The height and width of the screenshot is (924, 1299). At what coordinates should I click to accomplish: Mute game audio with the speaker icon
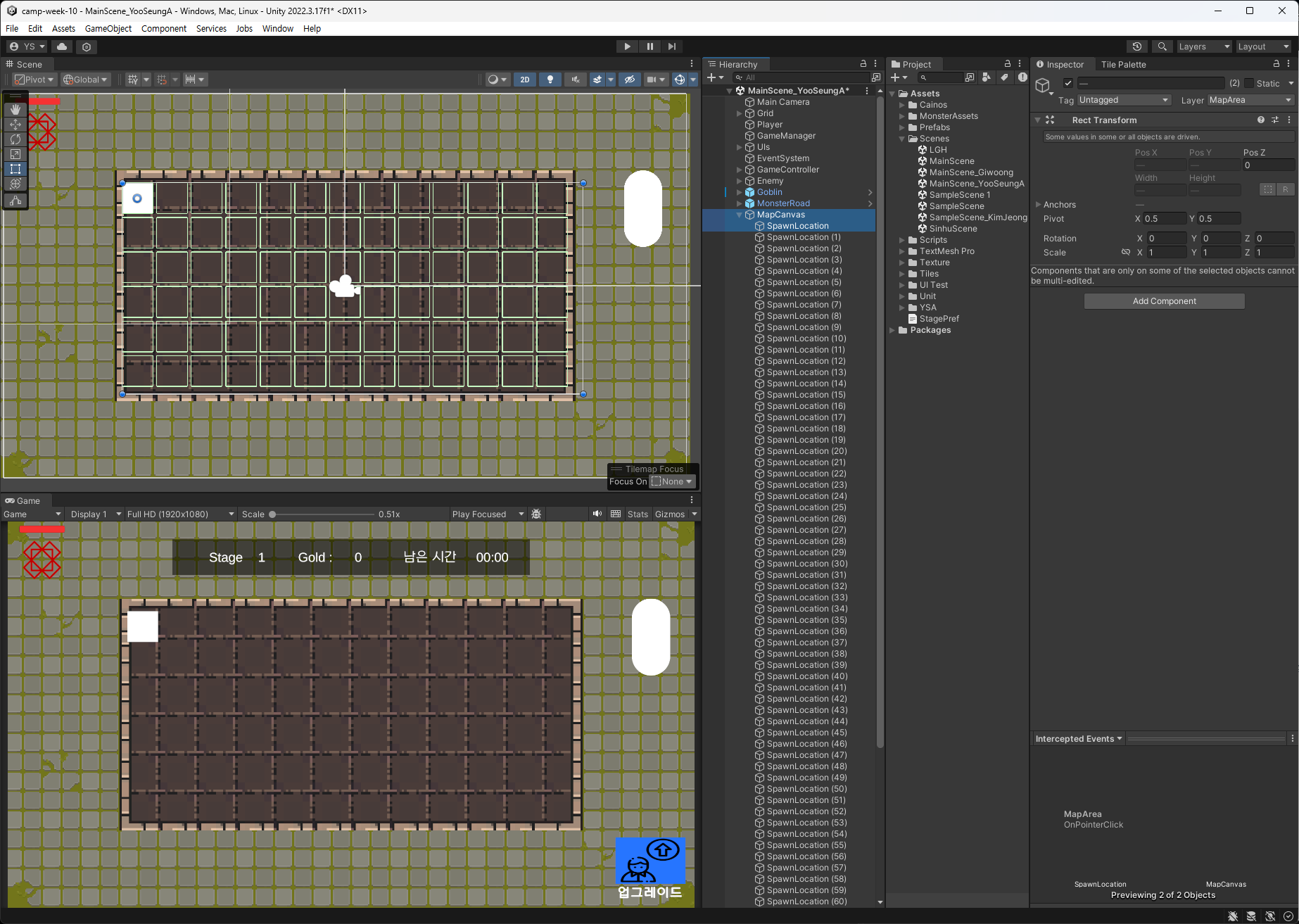pyautogui.click(x=597, y=514)
